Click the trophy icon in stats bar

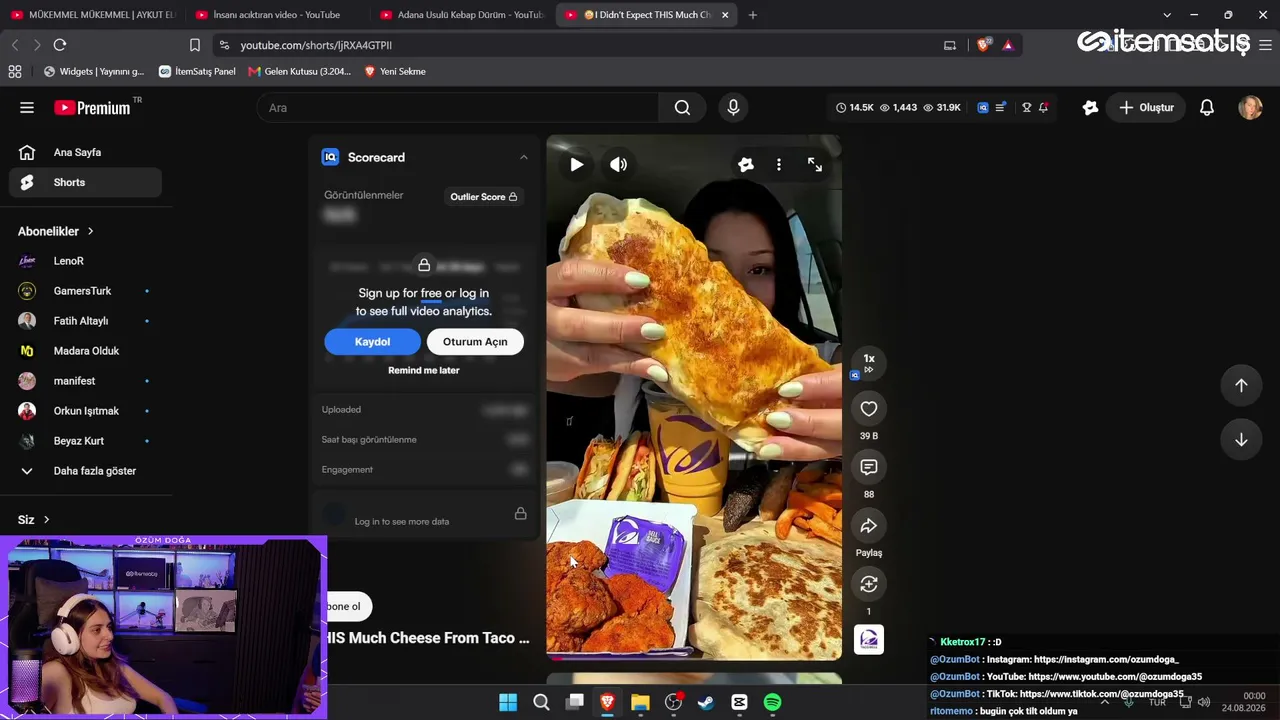point(1026,108)
